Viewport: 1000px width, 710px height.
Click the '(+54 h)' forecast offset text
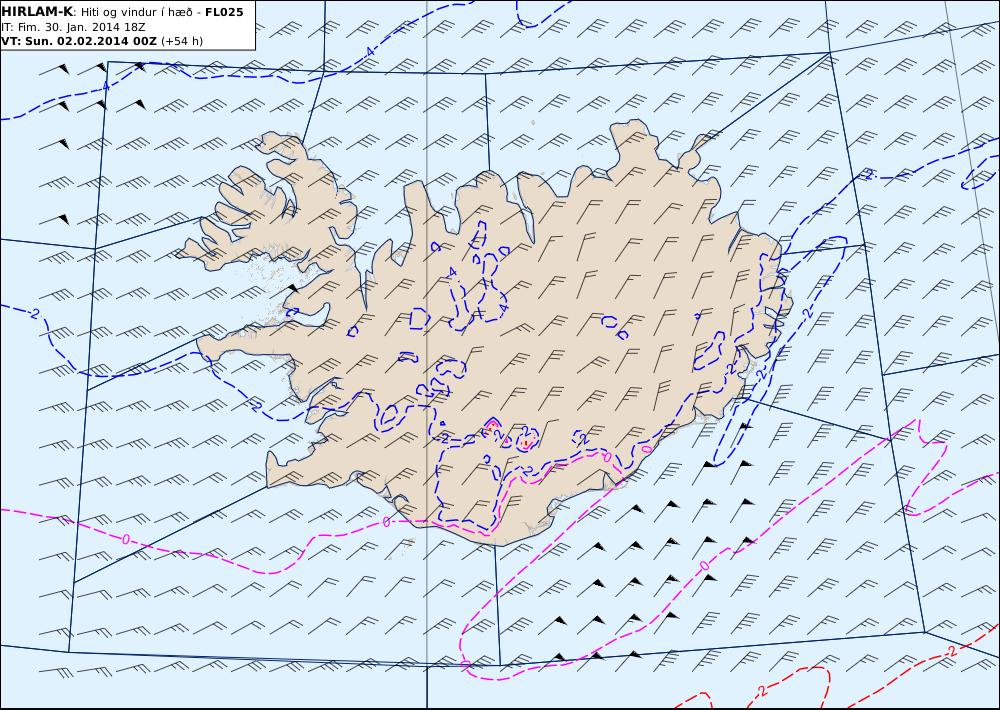(x=182, y=41)
